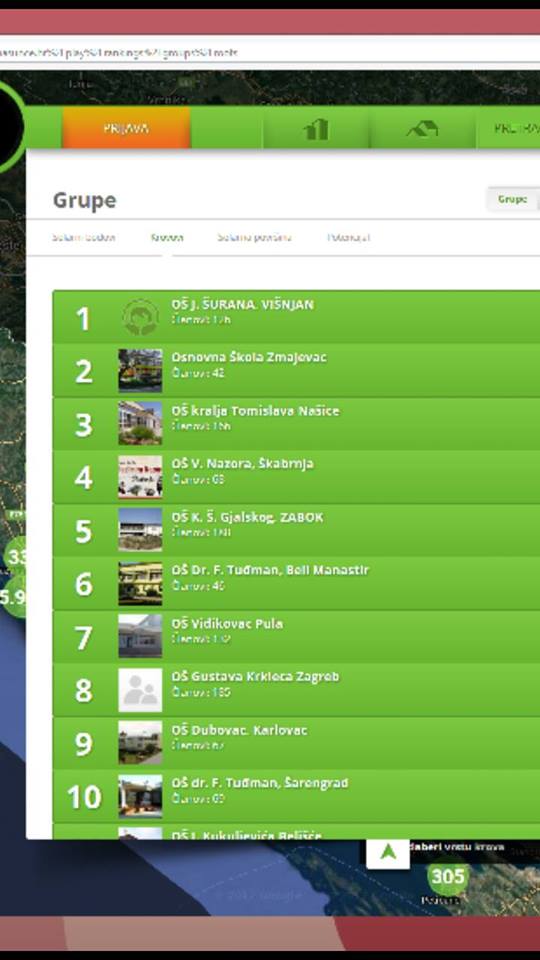Open OŠ J. ŠURANA, VIŠNJAN group

(x=242, y=304)
